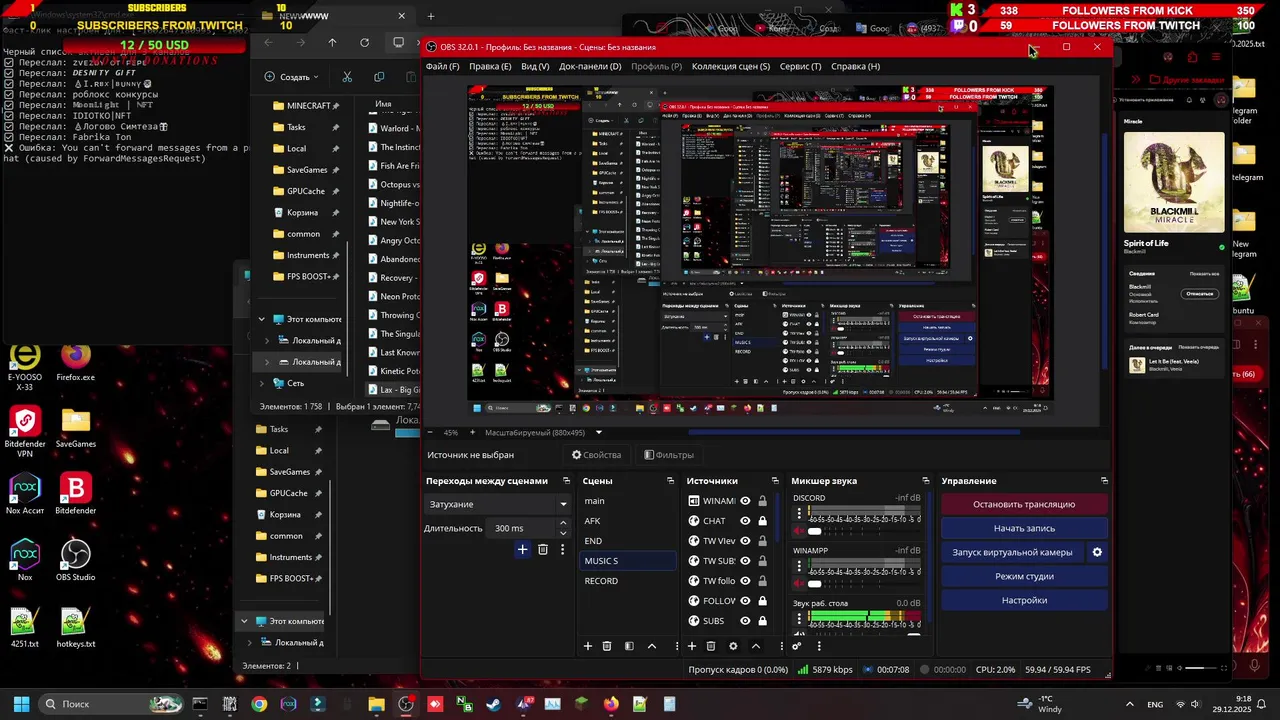The image size is (1280, 720).
Task: Expand the Сеть tree node in File Explorer
Action: click(262, 383)
